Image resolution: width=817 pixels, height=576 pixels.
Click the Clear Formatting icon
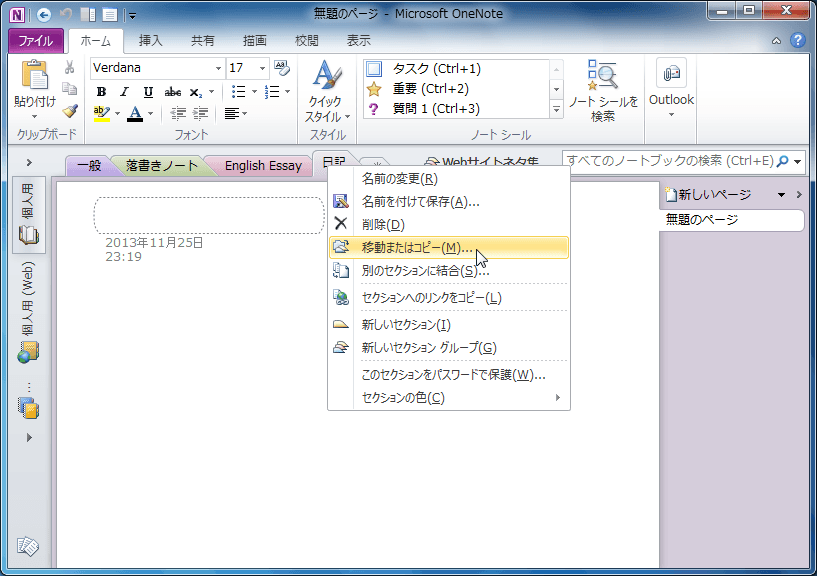(x=282, y=68)
